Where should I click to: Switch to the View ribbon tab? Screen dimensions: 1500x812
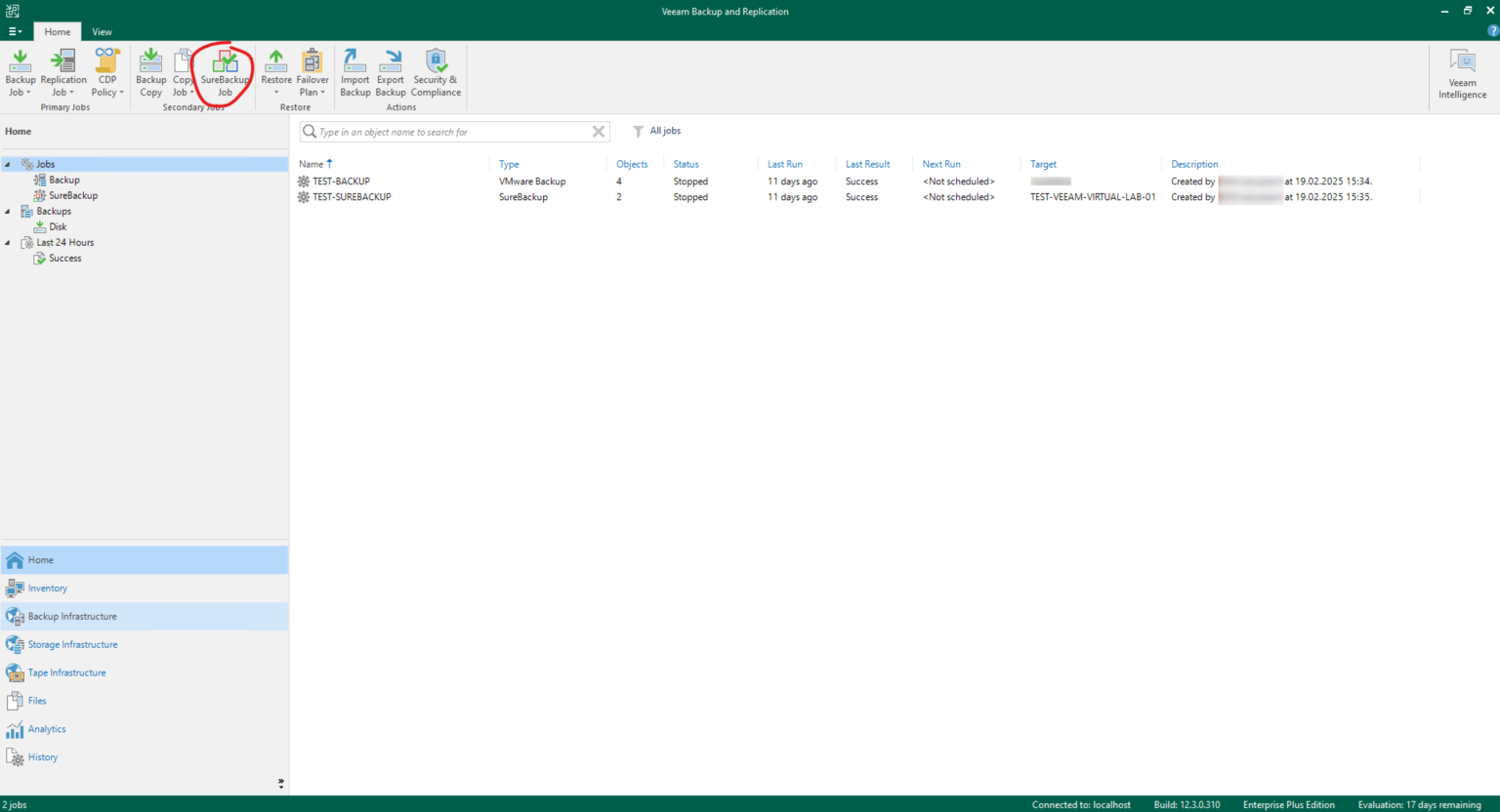point(102,31)
